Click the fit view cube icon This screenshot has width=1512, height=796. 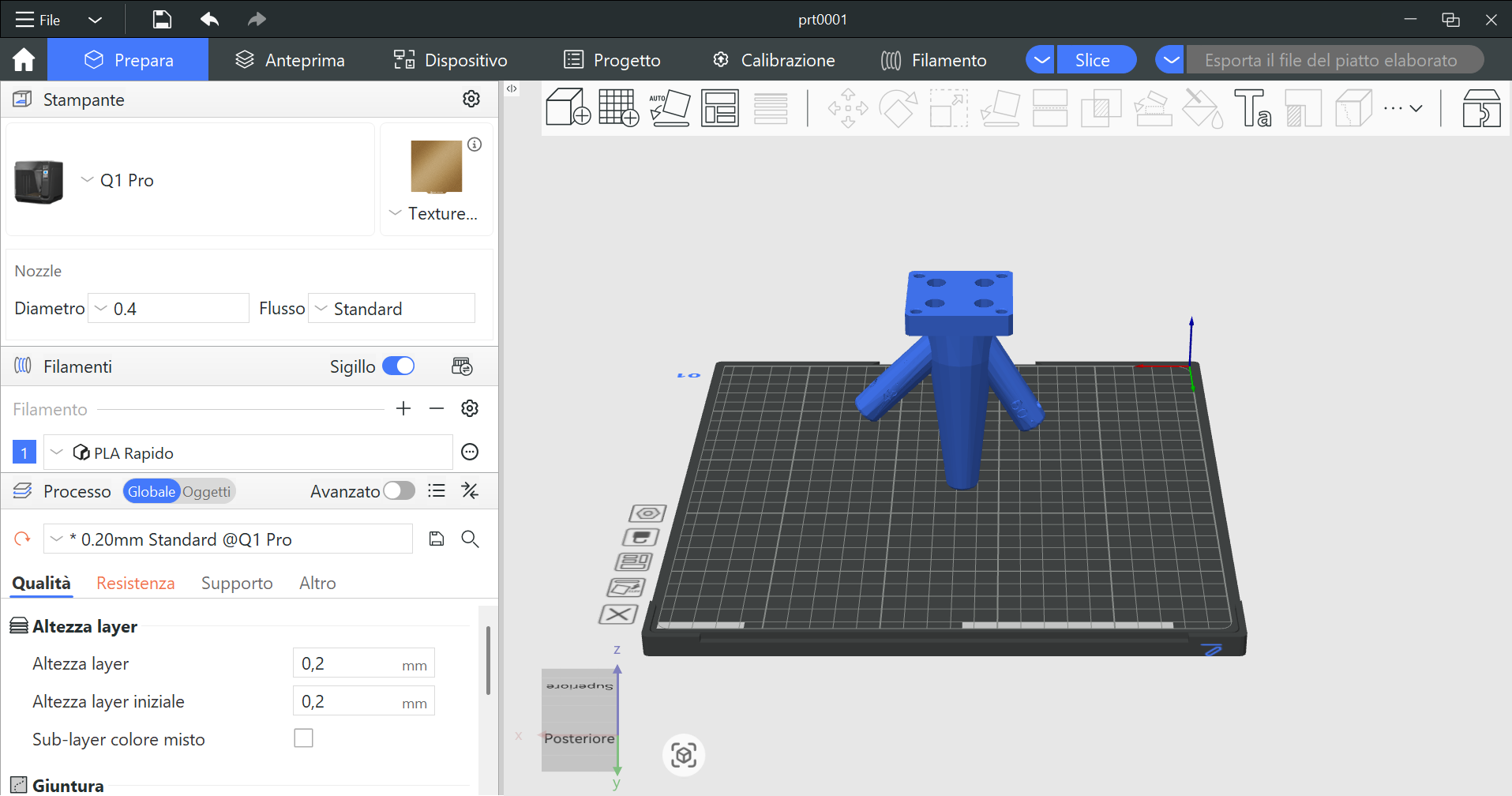click(x=684, y=755)
